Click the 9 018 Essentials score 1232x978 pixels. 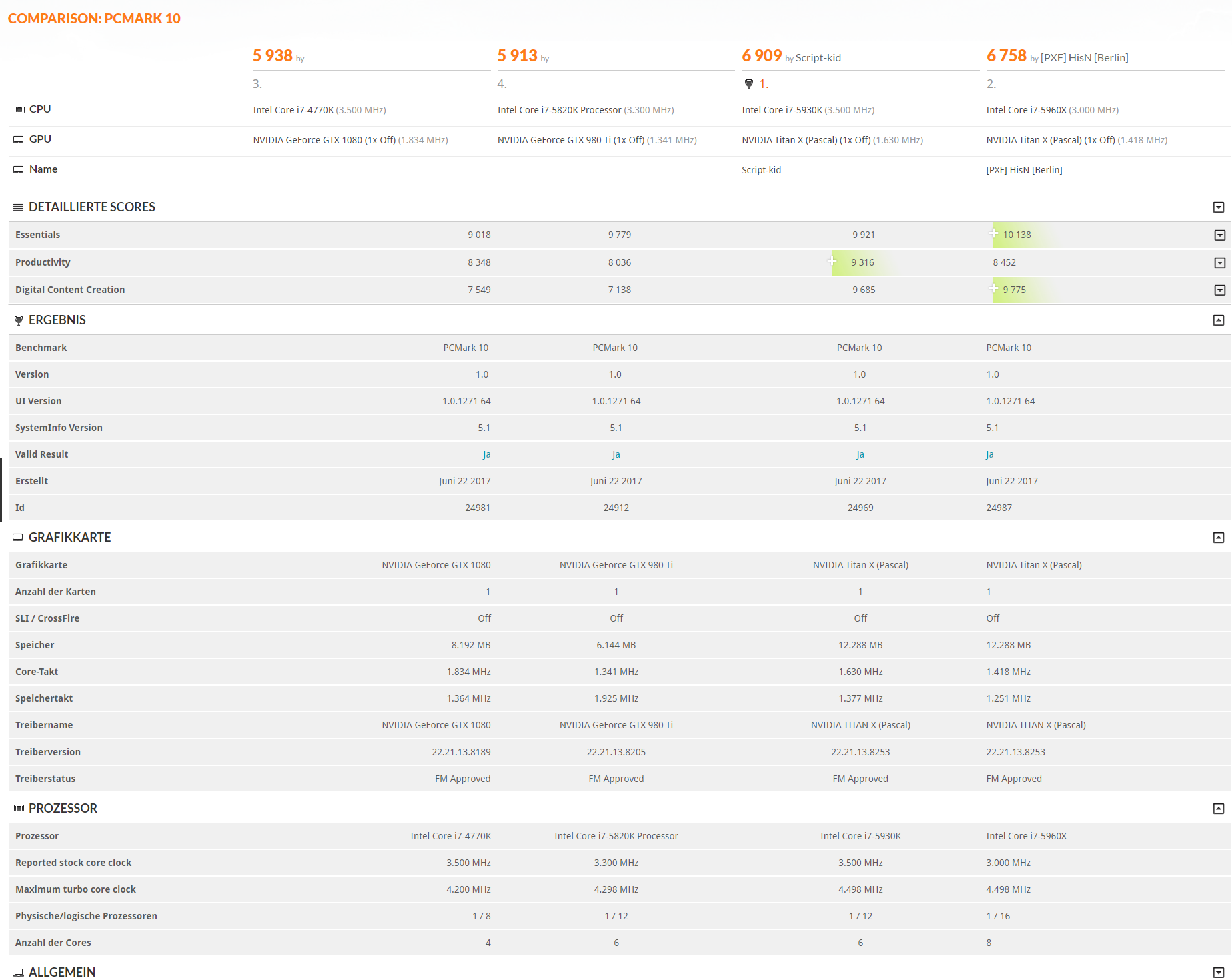coord(479,235)
